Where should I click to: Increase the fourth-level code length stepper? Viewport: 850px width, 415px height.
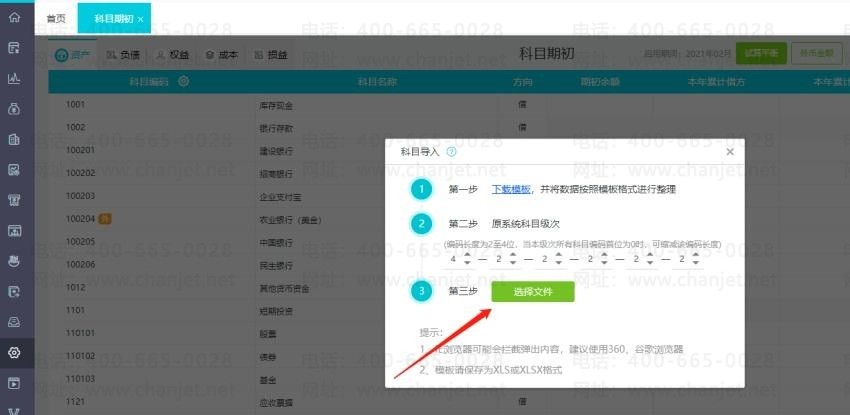tap(604, 255)
